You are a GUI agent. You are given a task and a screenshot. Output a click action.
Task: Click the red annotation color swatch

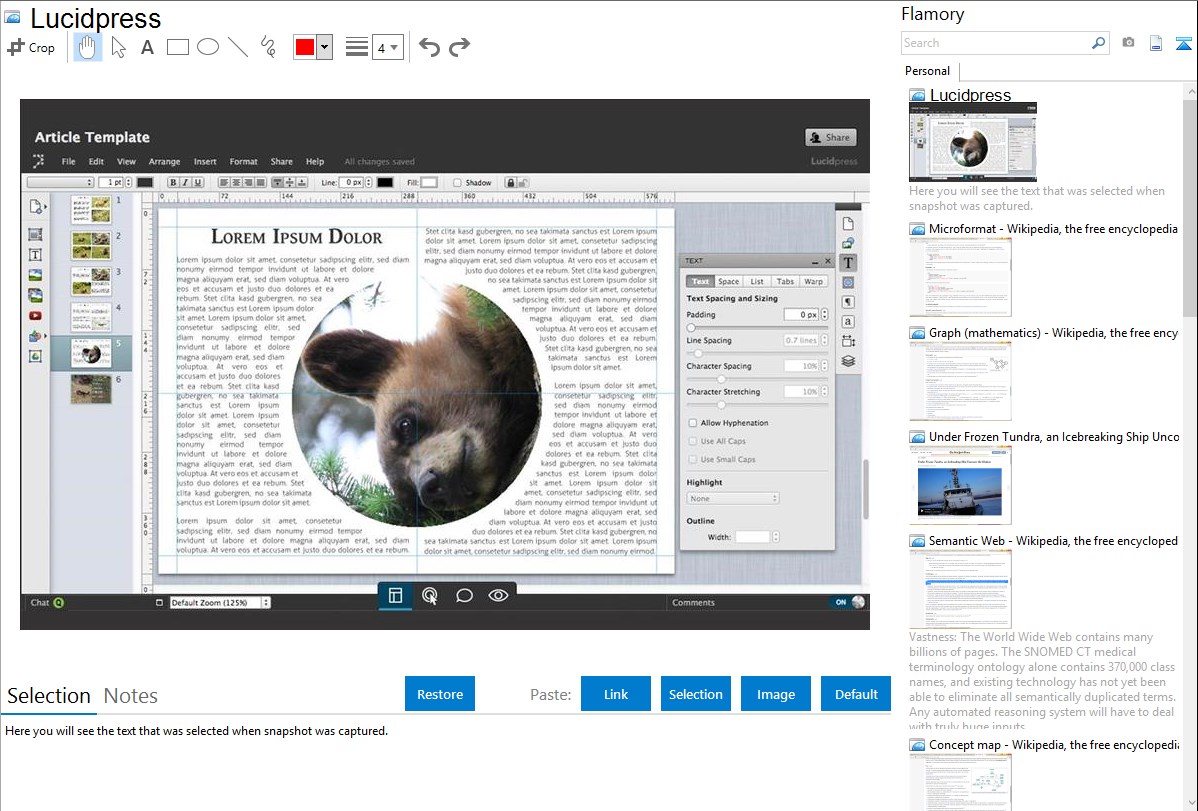click(305, 47)
